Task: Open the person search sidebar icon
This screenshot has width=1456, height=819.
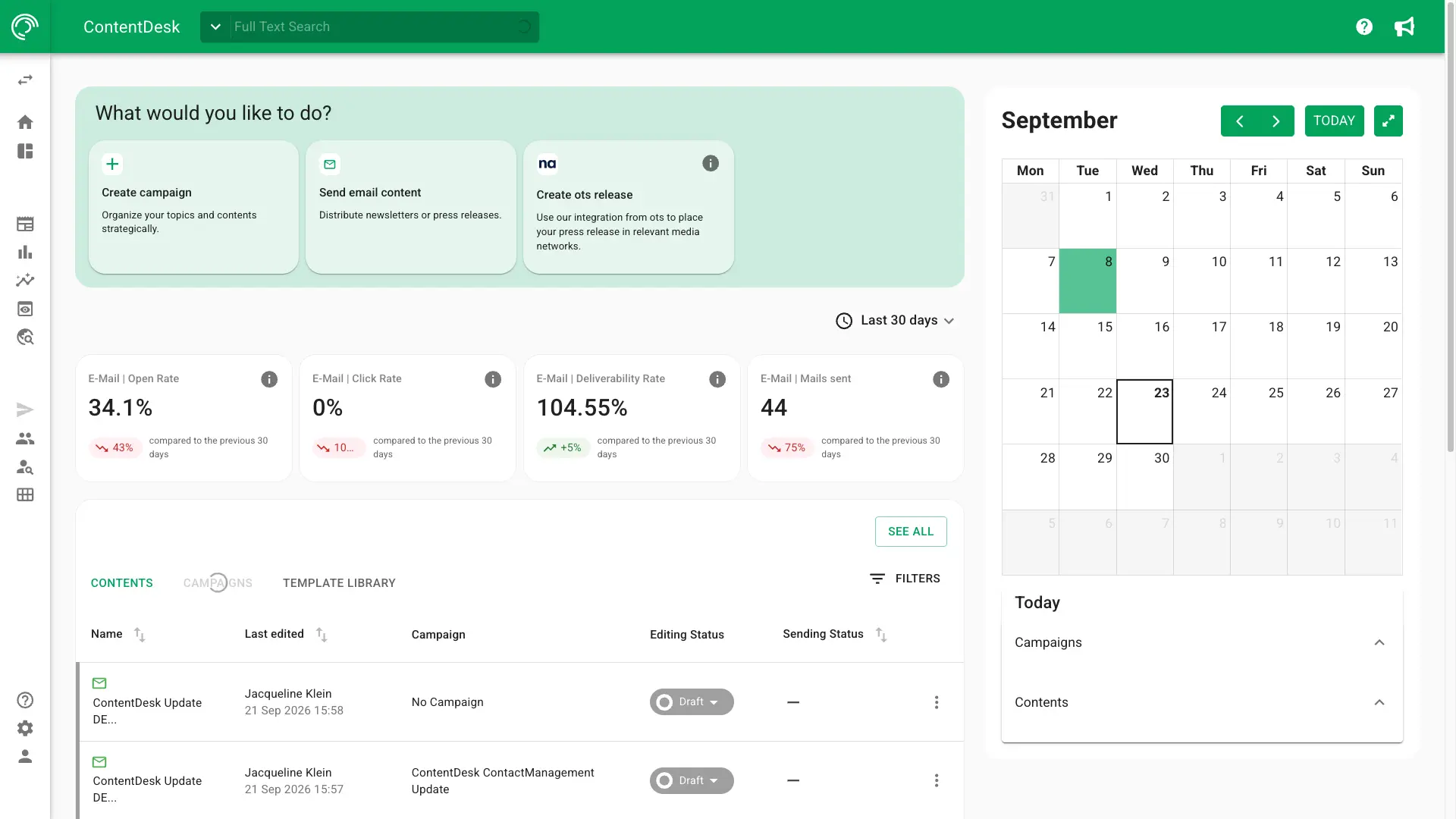Action: click(x=25, y=466)
